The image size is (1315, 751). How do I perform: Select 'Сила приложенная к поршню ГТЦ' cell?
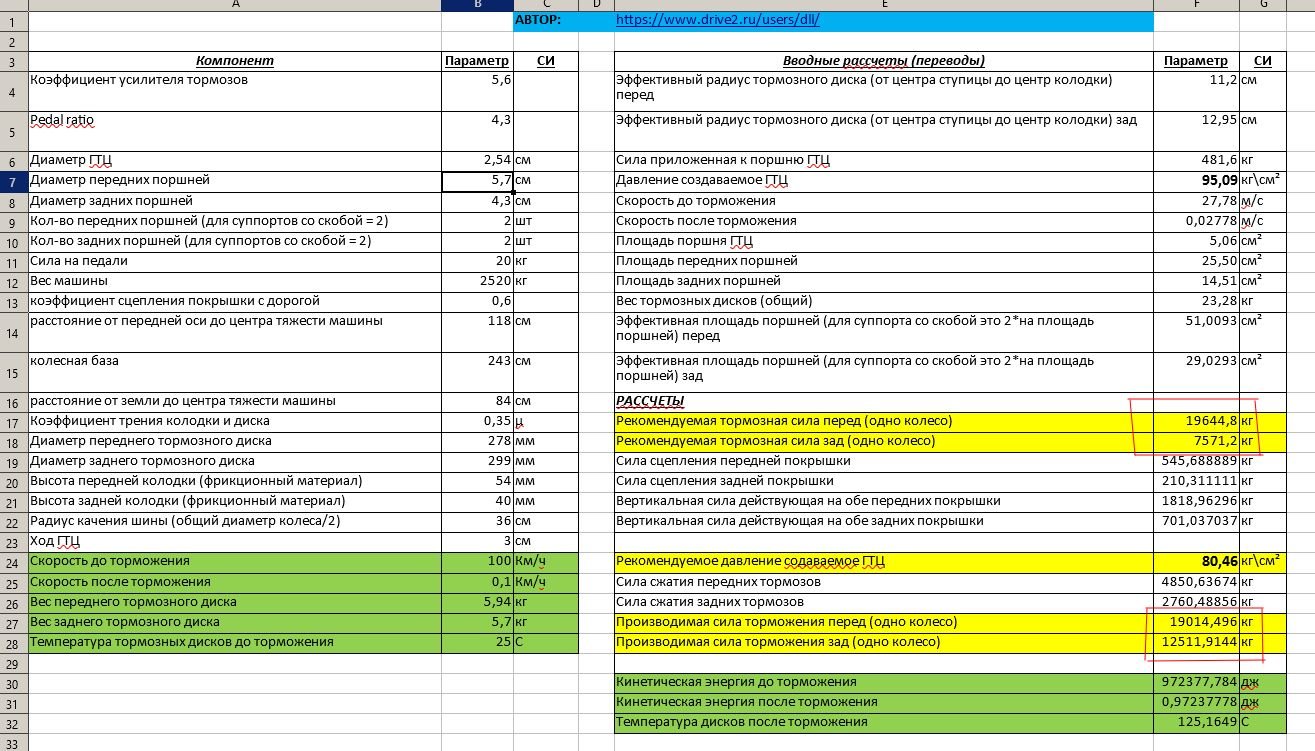tap(884, 161)
